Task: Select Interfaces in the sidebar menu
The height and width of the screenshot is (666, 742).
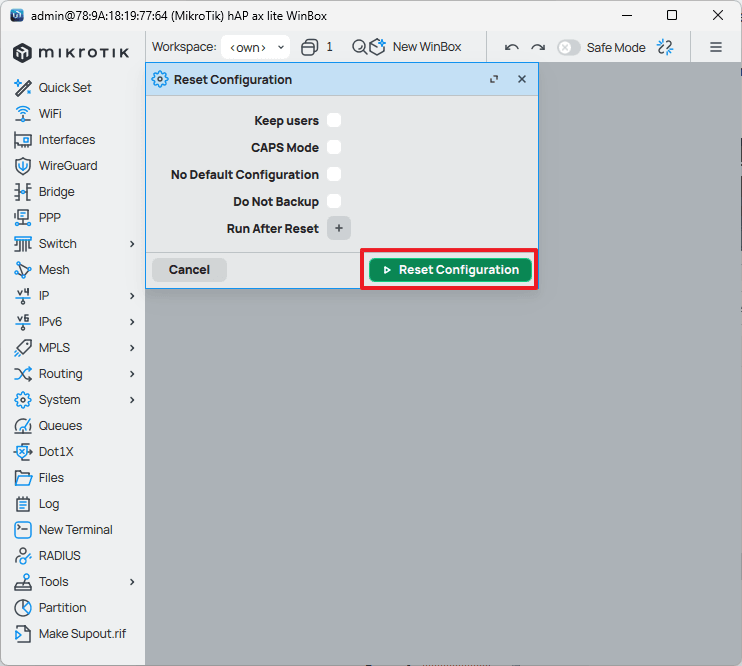Action: 66,140
